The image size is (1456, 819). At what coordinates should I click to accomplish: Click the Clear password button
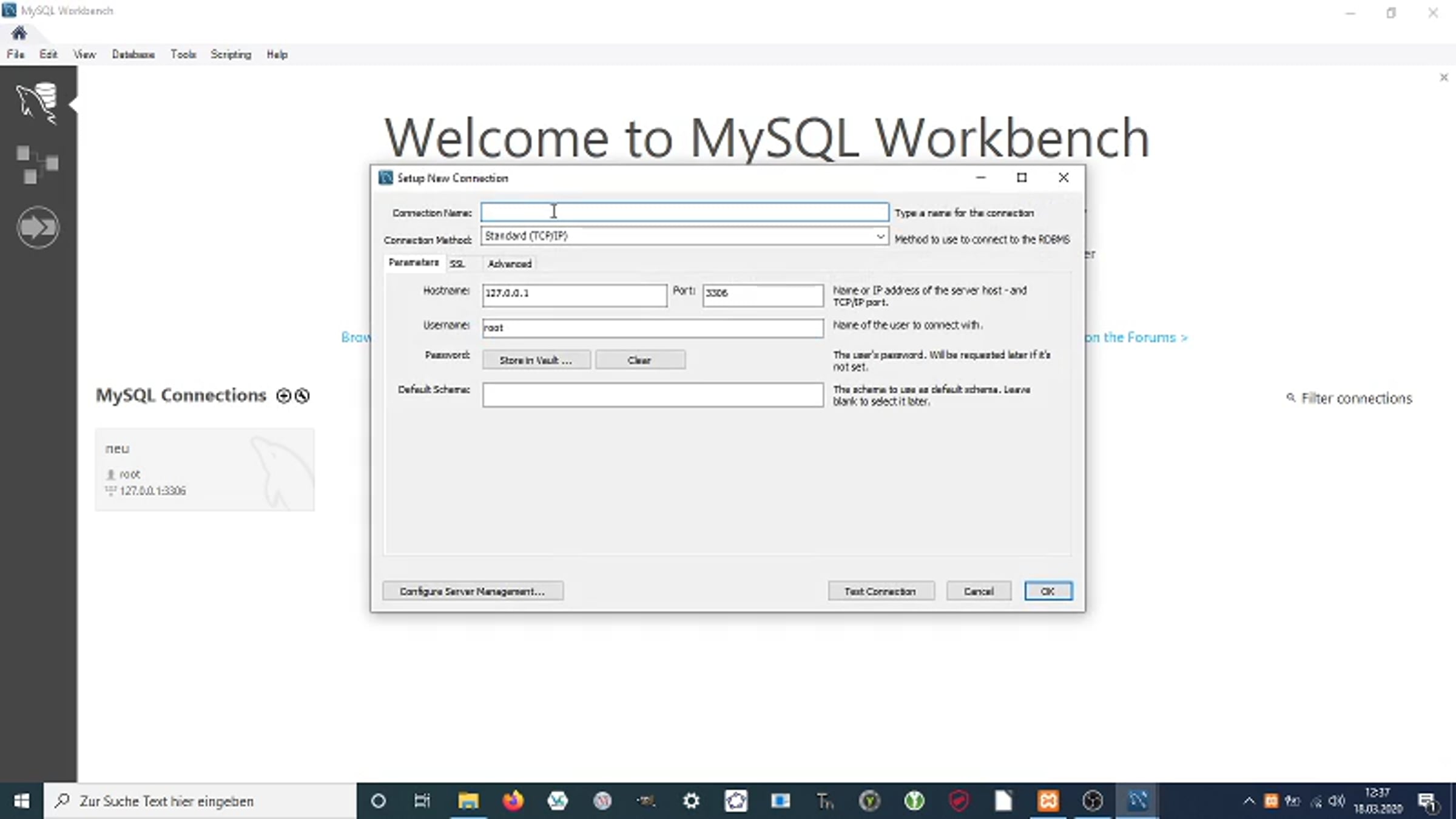pos(640,360)
